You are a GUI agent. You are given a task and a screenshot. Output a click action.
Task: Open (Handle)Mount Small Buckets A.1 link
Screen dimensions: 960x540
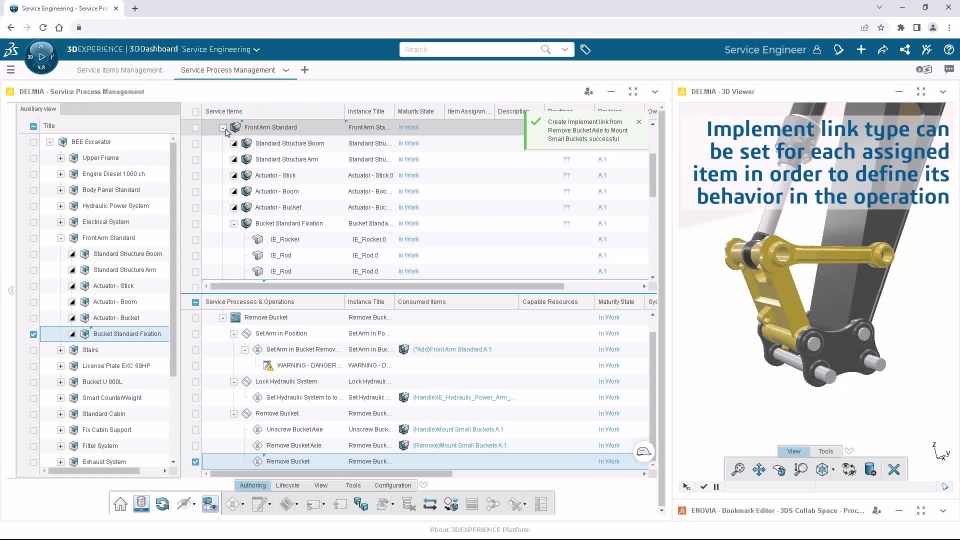point(458,430)
